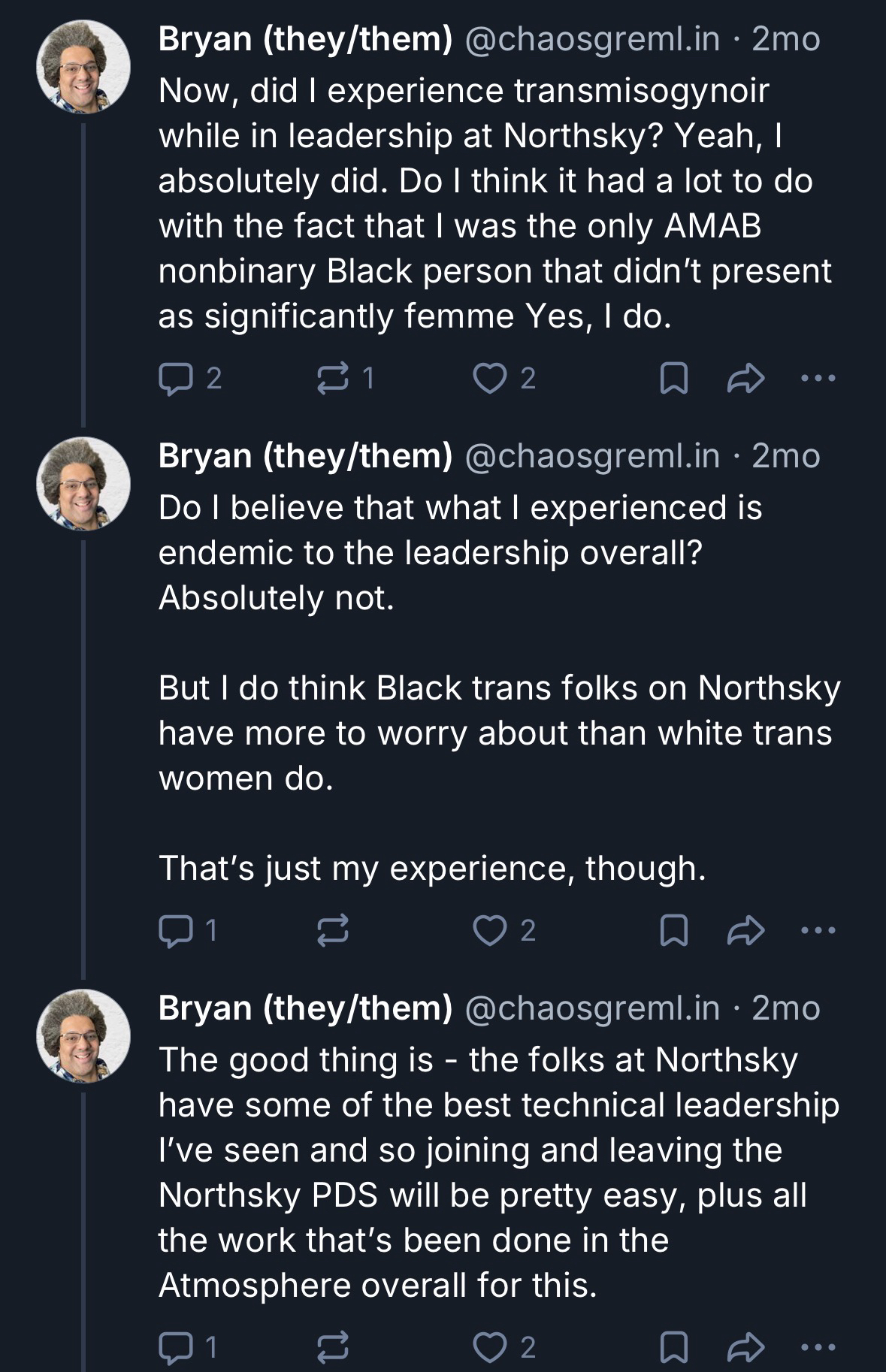
Task: Open Bryan (they/them) name on the last post
Action: point(305,1008)
